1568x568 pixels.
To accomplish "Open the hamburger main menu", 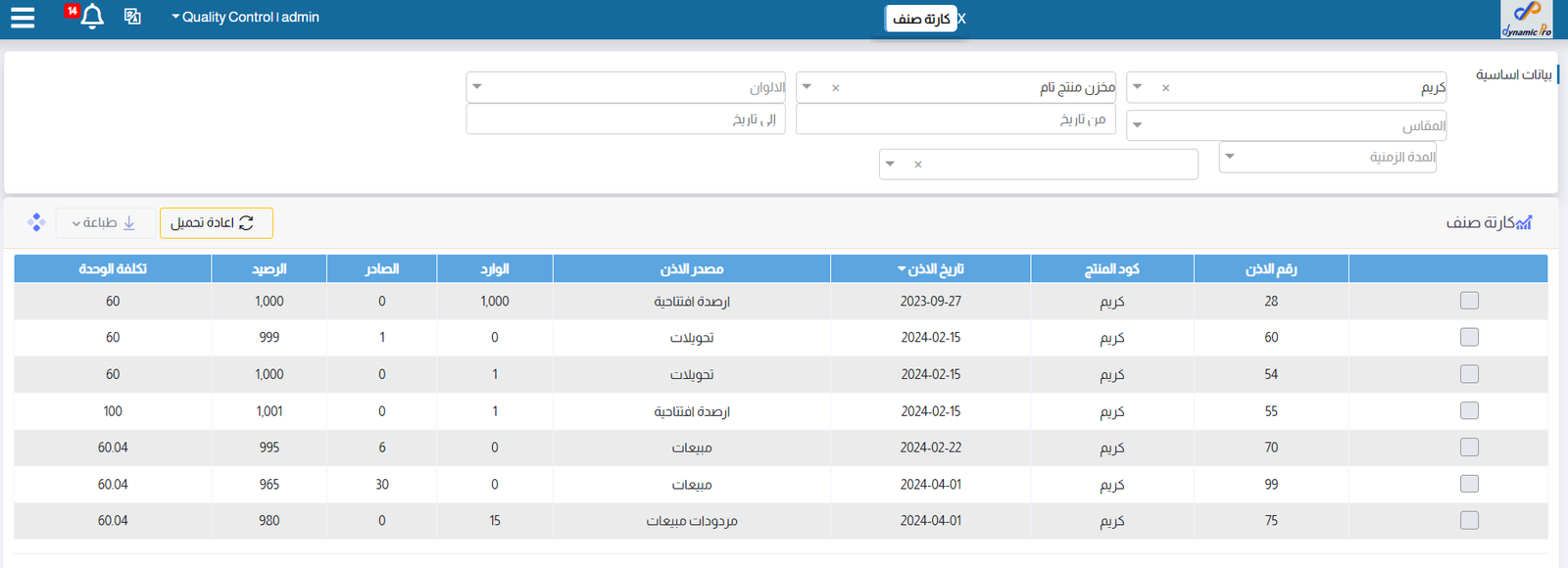I will [x=23, y=18].
